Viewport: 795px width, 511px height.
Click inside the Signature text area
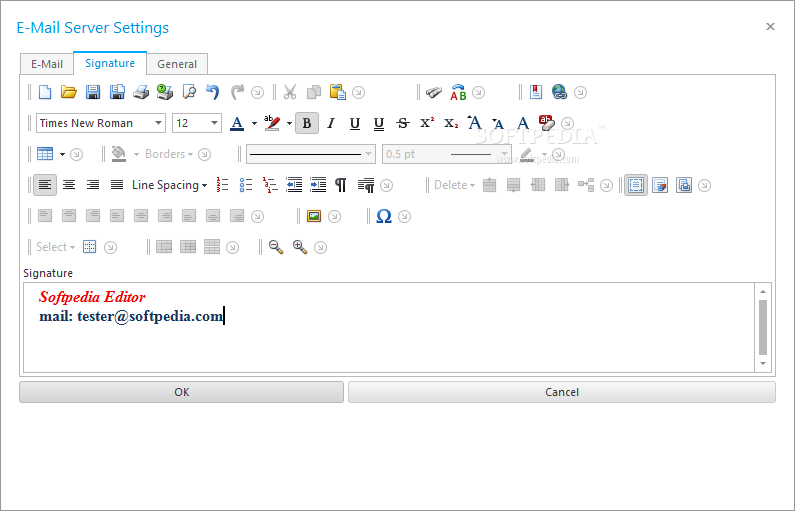[389, 327]
